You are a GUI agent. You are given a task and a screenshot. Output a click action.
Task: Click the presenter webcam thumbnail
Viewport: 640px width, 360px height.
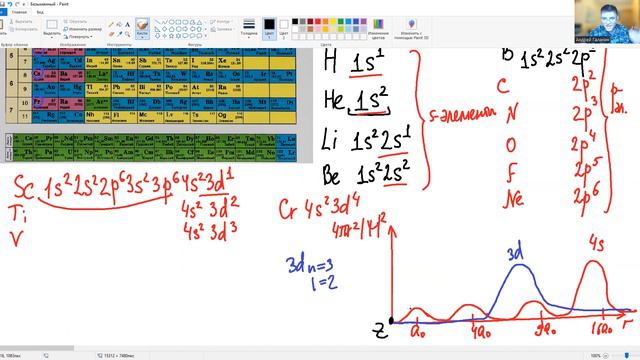607,22
